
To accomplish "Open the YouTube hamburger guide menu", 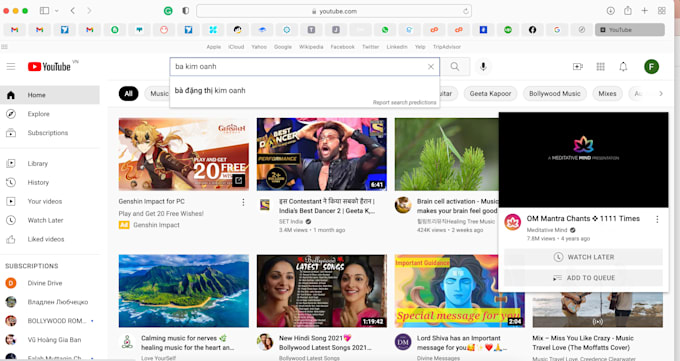I will (11, 66).
